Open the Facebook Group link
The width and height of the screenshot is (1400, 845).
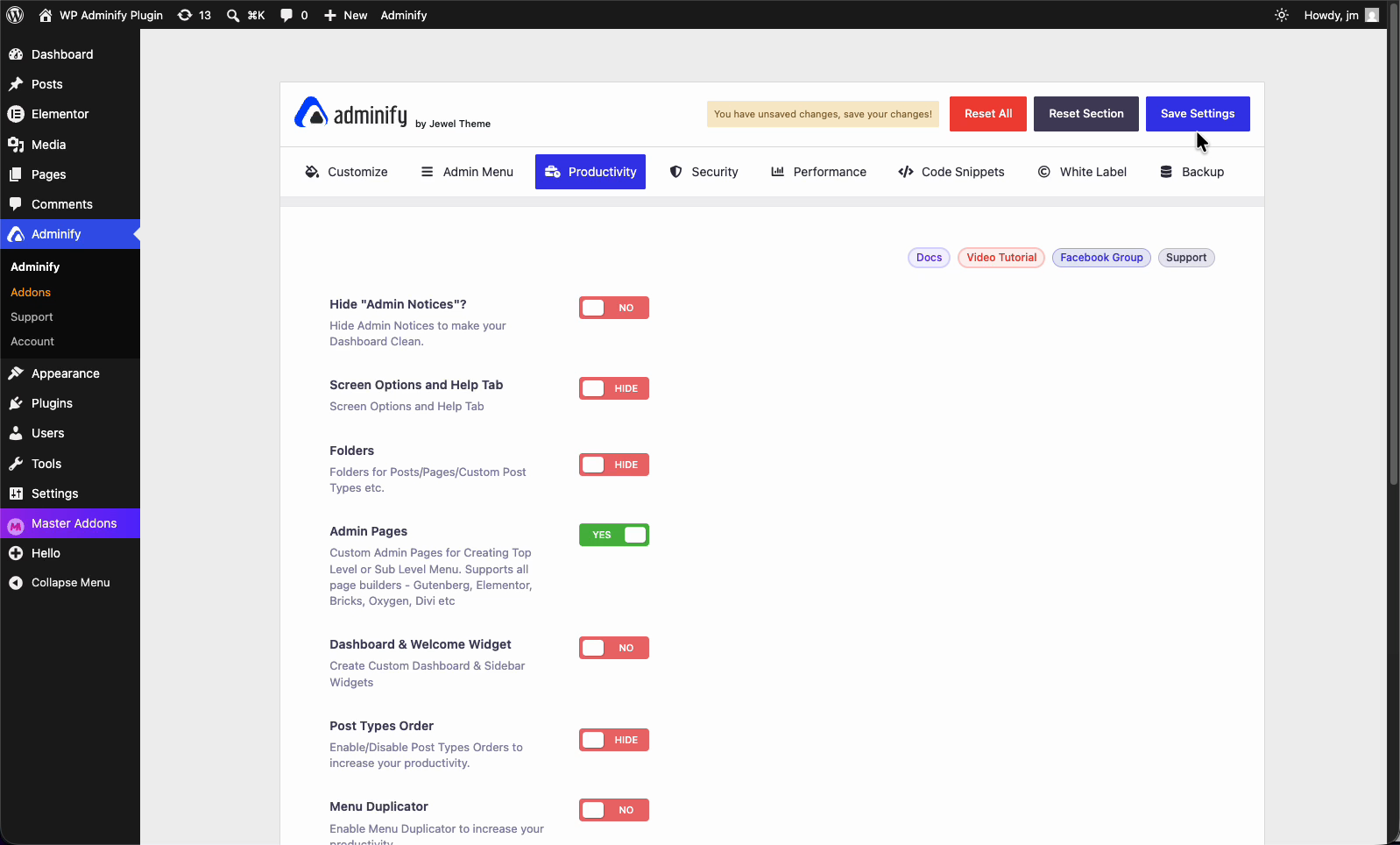[x=1101, y=258]
